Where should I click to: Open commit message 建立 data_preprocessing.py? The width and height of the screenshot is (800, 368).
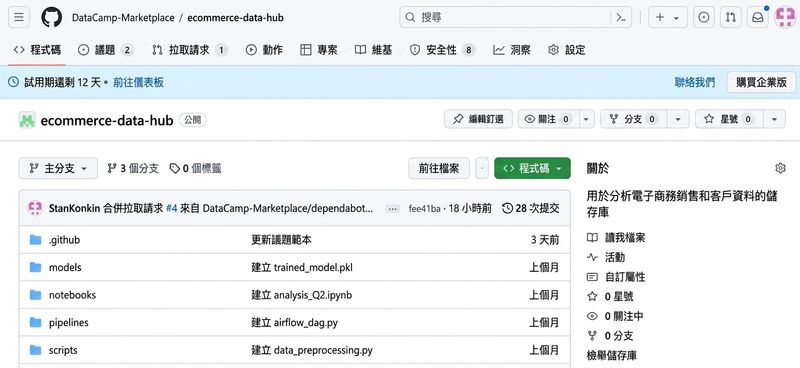pyautogui.click(x=312, y=350)
